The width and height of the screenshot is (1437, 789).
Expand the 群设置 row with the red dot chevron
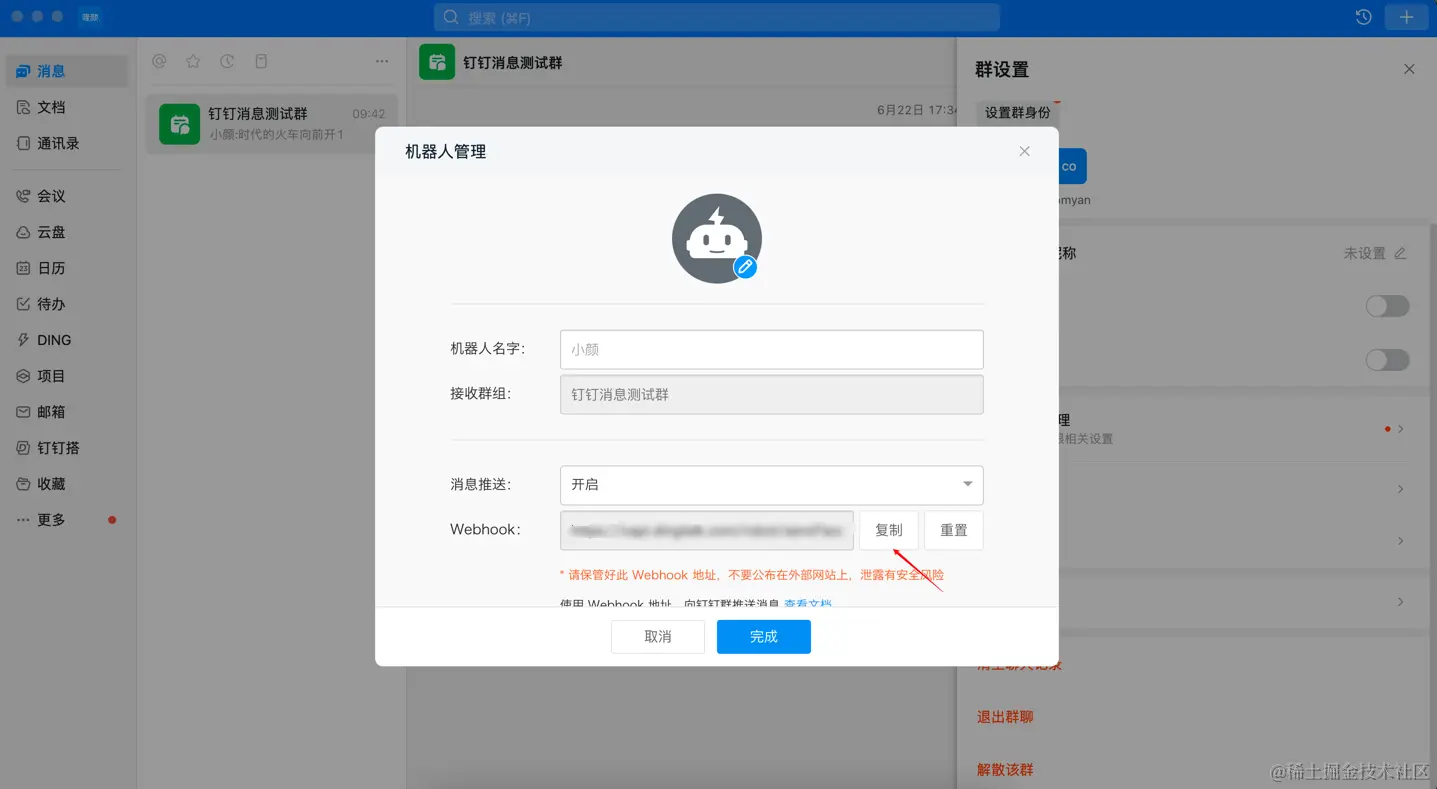(x=1401, y=429)
